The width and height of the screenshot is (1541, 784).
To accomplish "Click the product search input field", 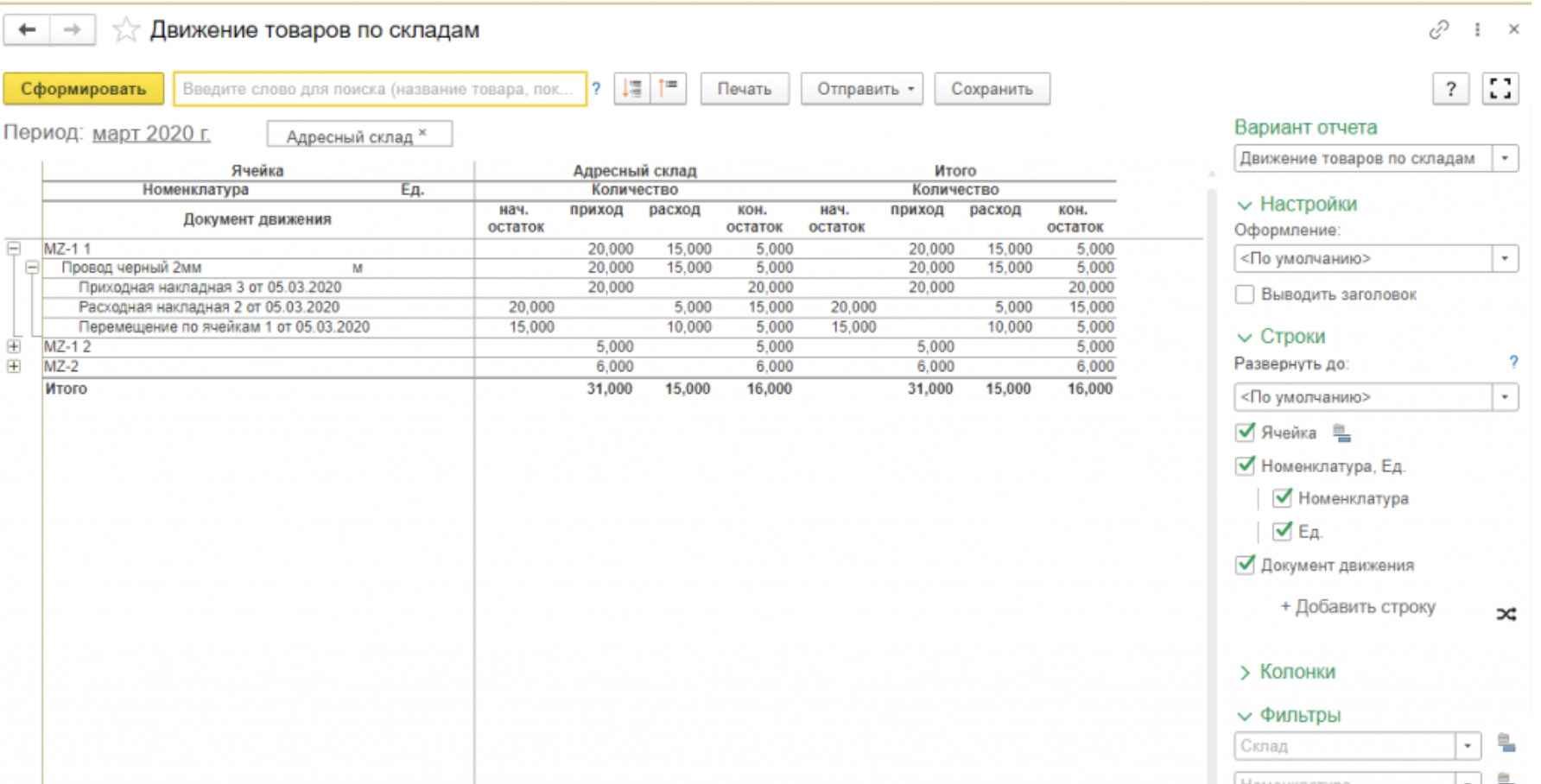I will (x=379, y=89).
